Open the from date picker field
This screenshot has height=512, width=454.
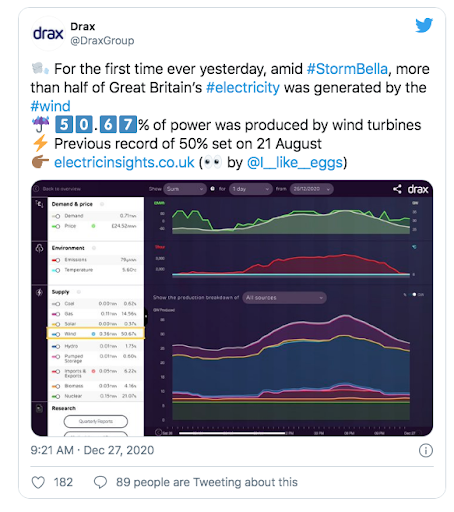[311, 189]
